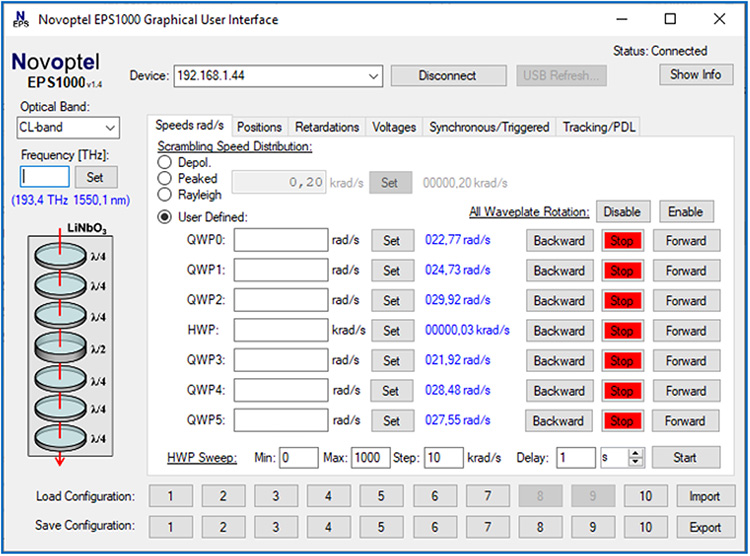Click the delay spinner up arrow
The image size is (750, 556).
[x=636, y=453]
